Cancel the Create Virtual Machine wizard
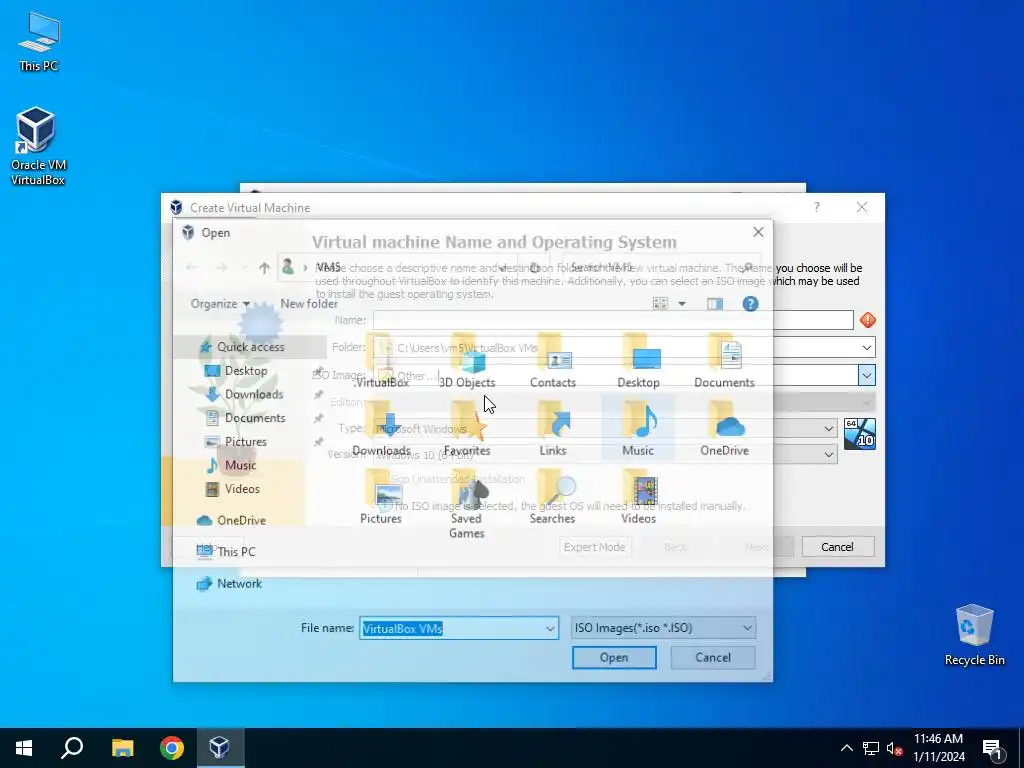Viewport: 1024px width, 768px height. [837, 547]
